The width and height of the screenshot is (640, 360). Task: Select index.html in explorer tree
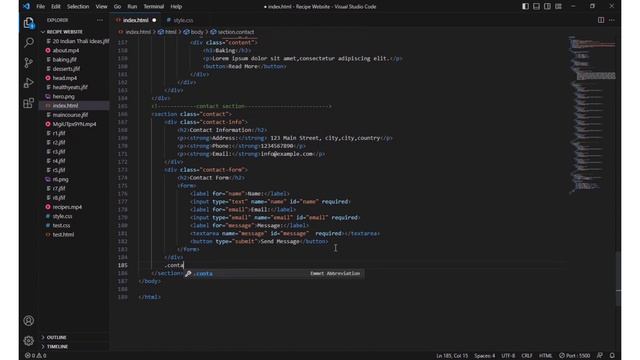[65, 106]
